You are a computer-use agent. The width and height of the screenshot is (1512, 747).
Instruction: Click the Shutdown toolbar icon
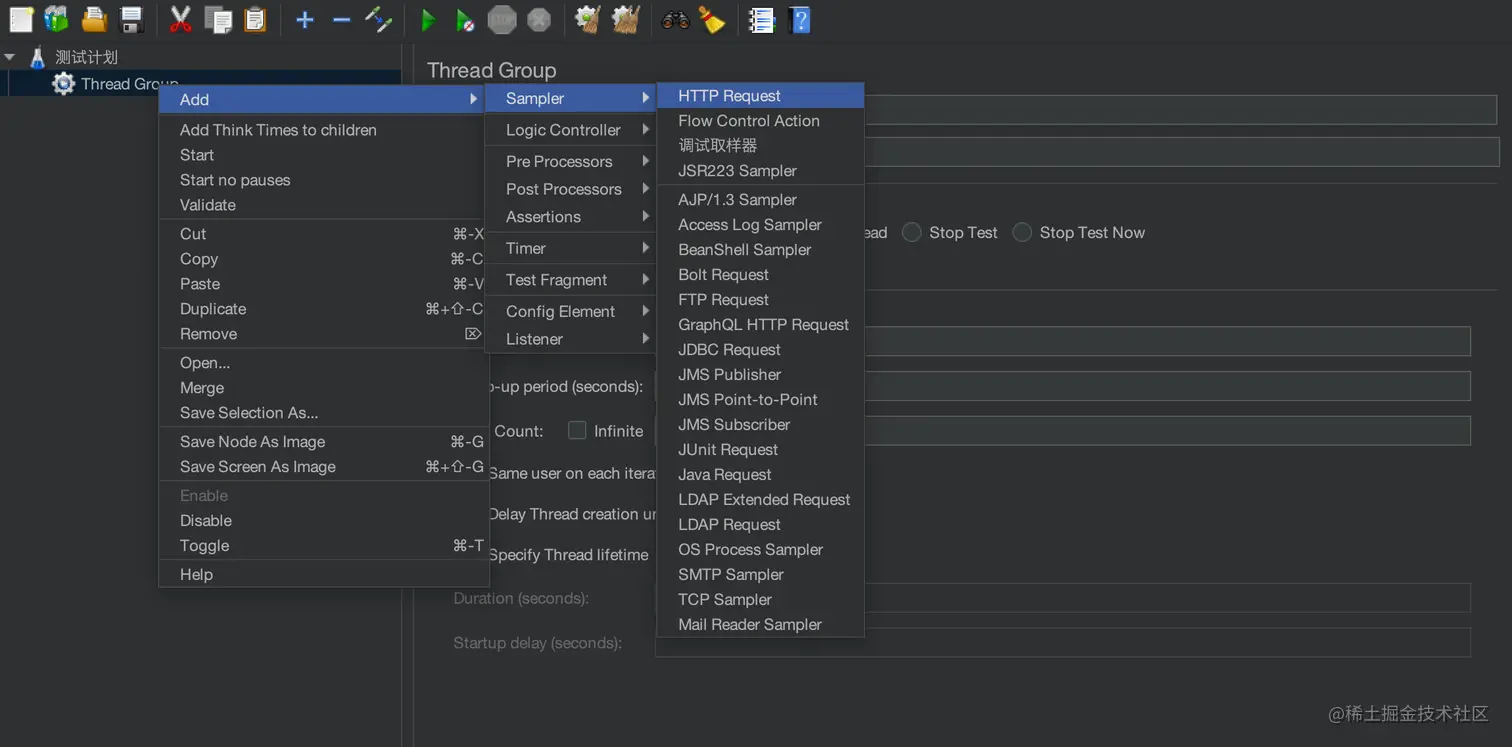coord(539,19)
